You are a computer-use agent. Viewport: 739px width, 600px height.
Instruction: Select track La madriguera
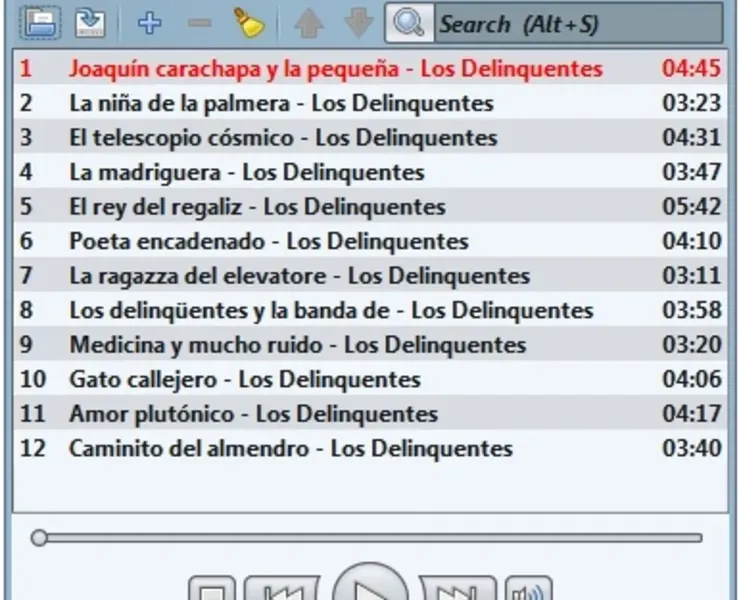[x=370, y=172]
